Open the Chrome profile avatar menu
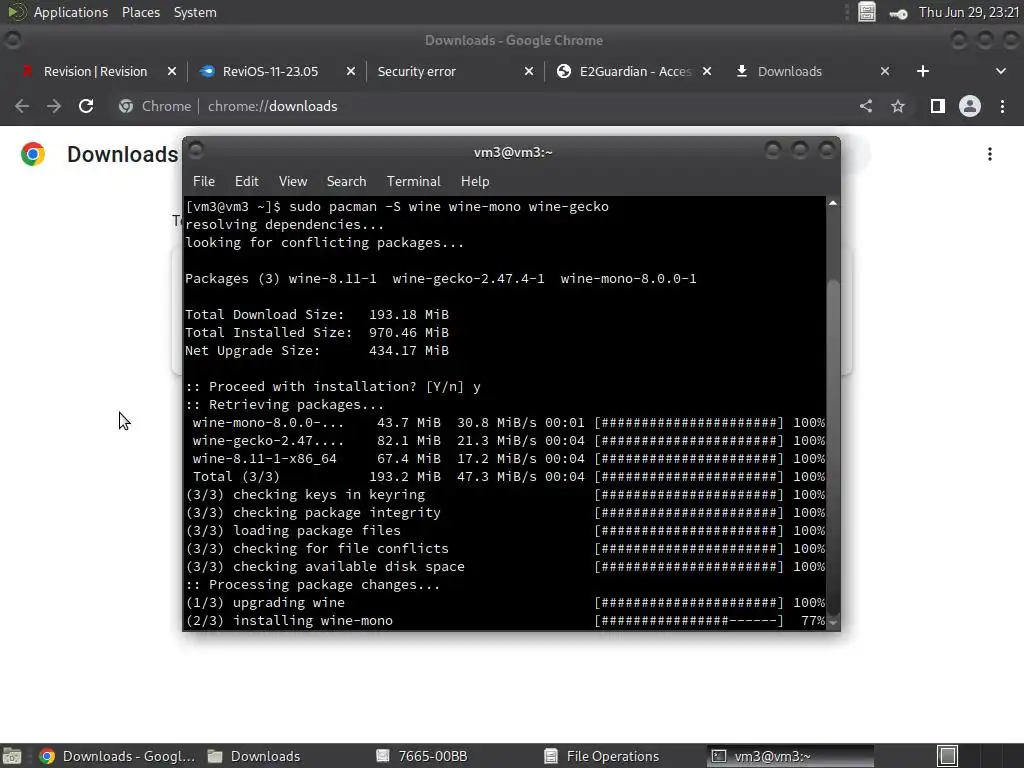This screenshot has height=768, width=1024. pyautogui.click(x=970, y=106)
